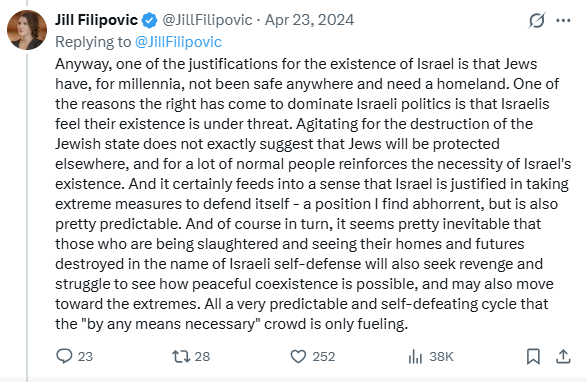Image resolution: width=587 pixels, height=382 pixels.
Task: Click the Jill Filipovic display name
Action: pos(97,20)
